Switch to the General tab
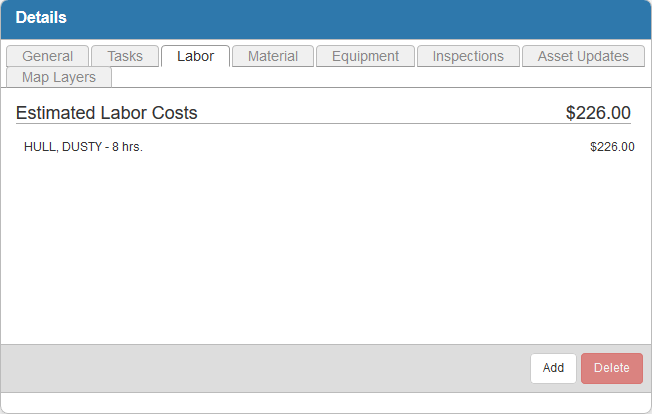652x414 pixels. click(47, 56)
